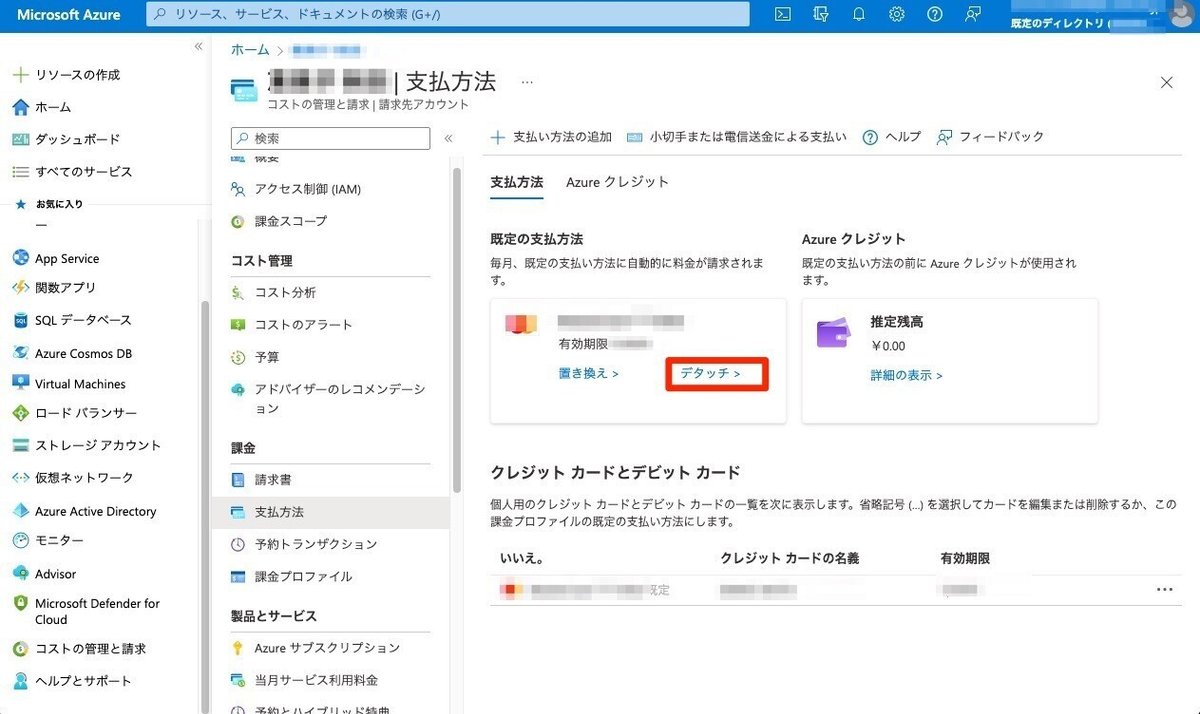Click リソースの作成 plus icon

tap(19, 75)
